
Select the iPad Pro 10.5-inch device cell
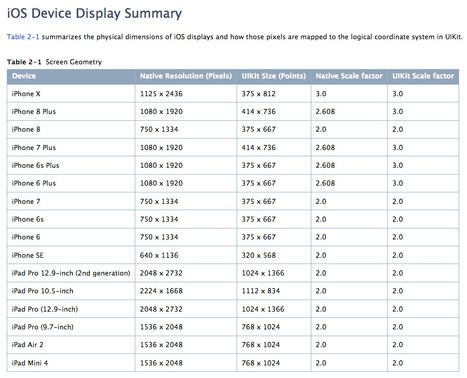(71, 291)
